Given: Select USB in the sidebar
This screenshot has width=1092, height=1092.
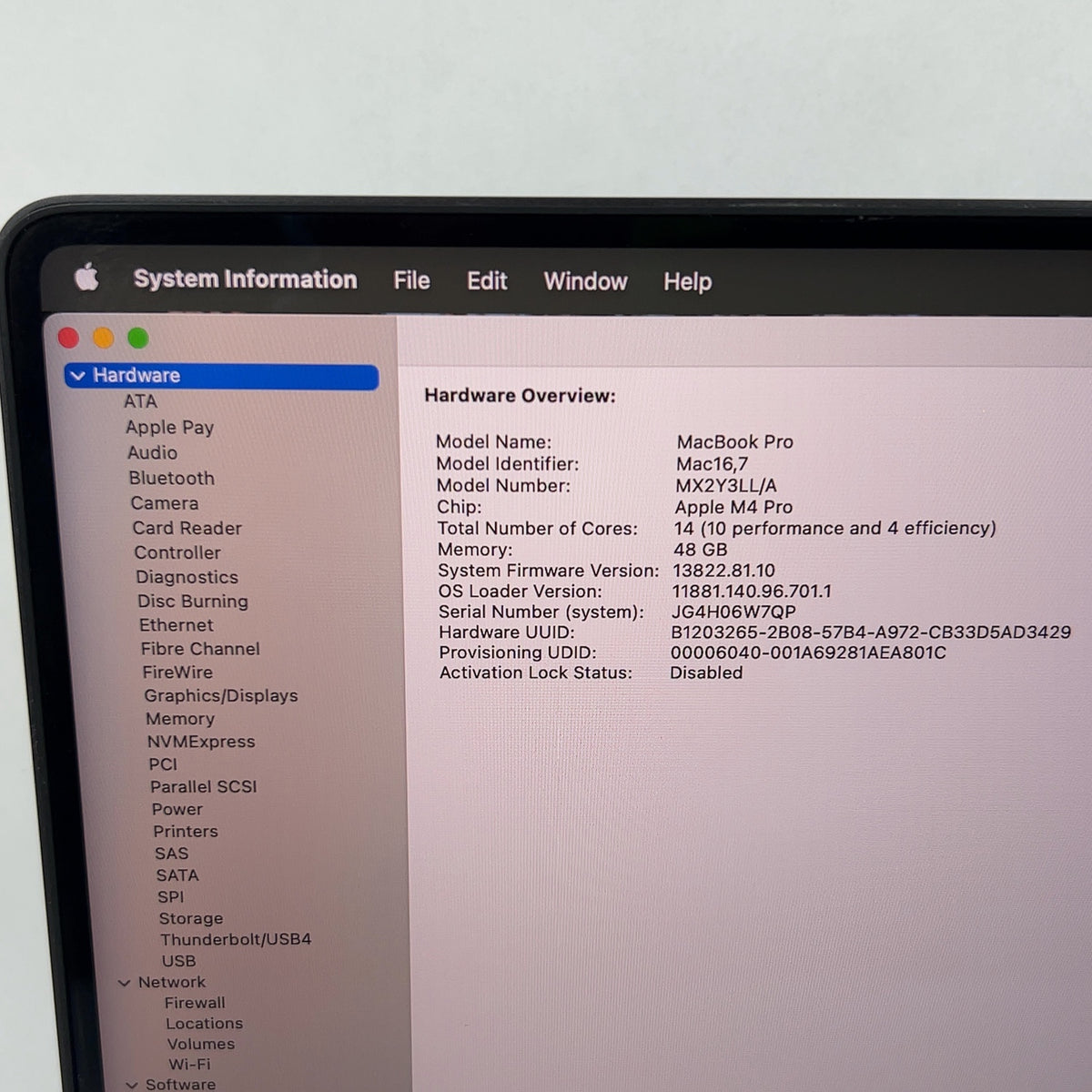Looking at the screenshot, I should coord(178,961).
